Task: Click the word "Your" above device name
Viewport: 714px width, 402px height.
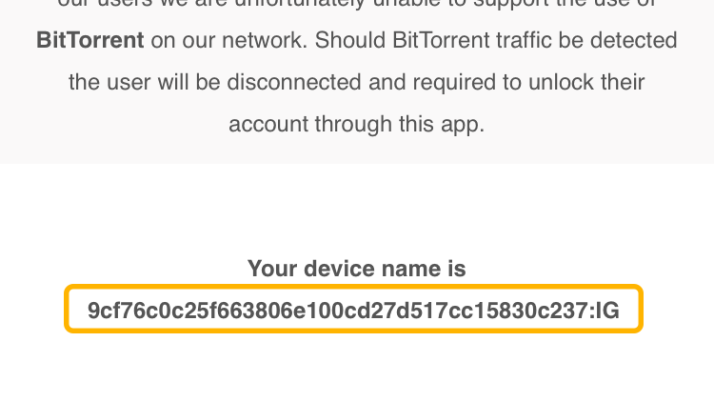Action: click(x=270, y=268)
